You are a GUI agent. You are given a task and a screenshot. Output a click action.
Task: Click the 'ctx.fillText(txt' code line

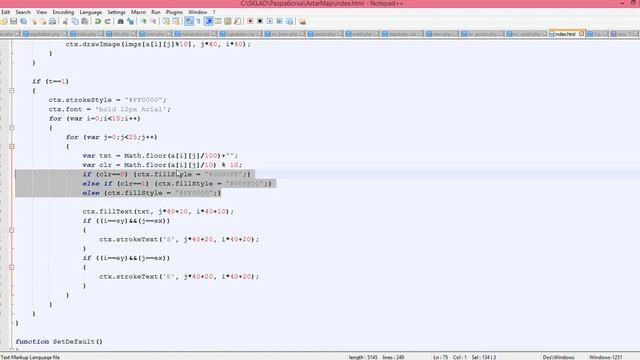pos(158,211)
